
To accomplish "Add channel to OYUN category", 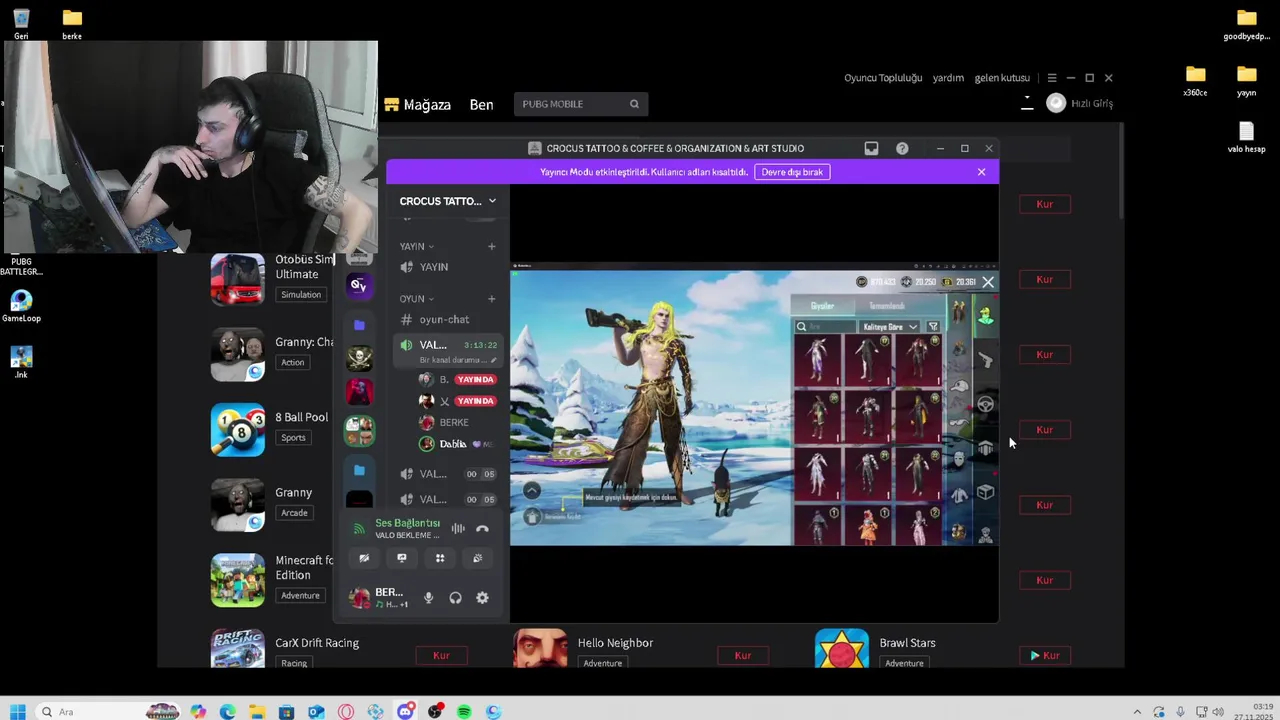I will (491, 298).
